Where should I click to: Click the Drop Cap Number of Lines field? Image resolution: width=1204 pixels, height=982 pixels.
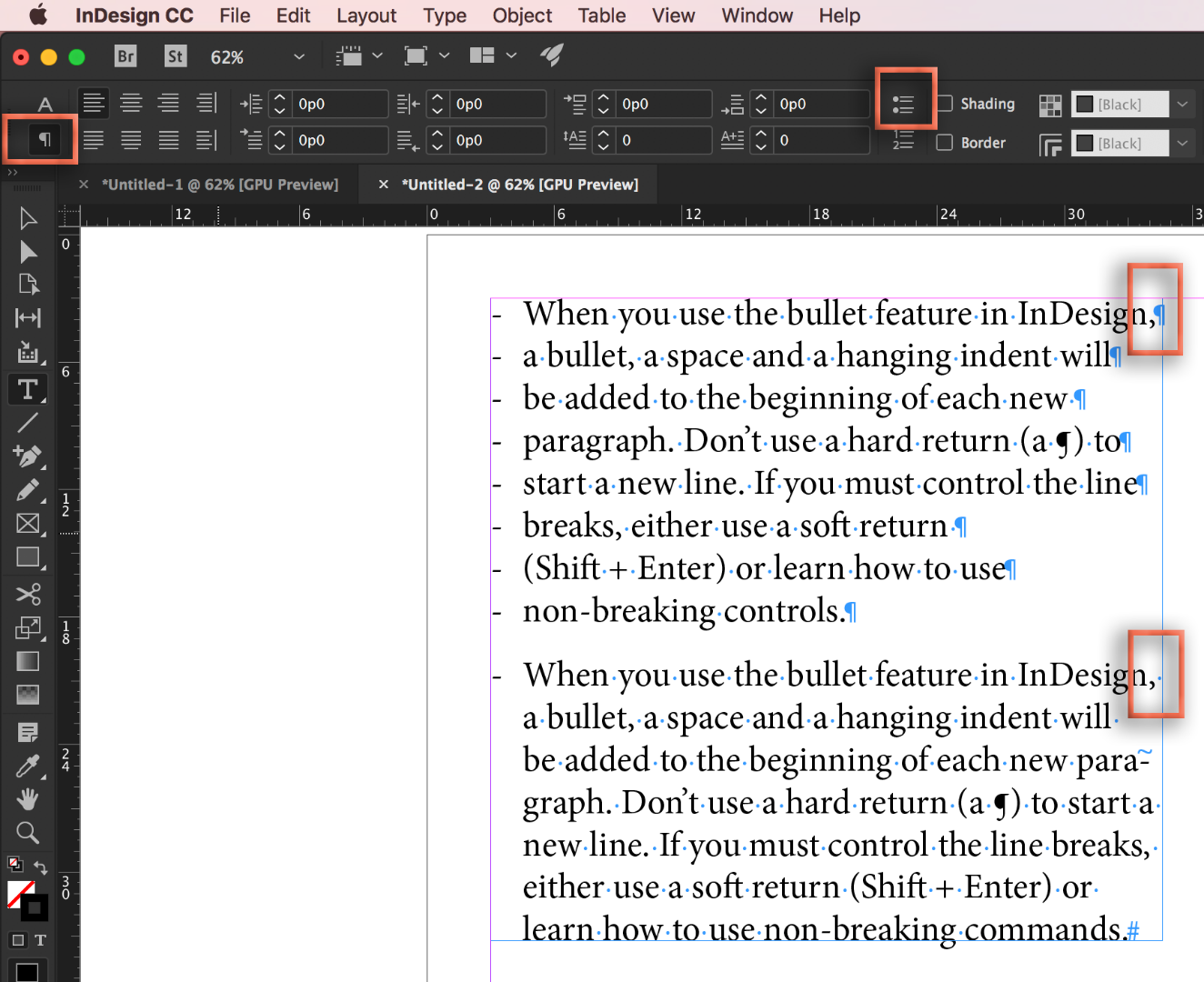coord(664,140)
